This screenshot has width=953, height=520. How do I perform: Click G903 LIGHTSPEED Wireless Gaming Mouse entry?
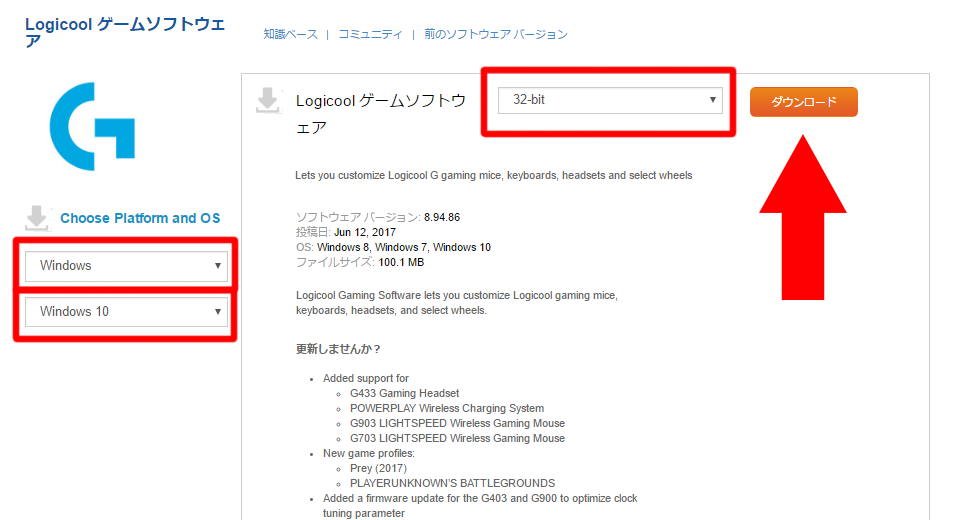(457, 423)
